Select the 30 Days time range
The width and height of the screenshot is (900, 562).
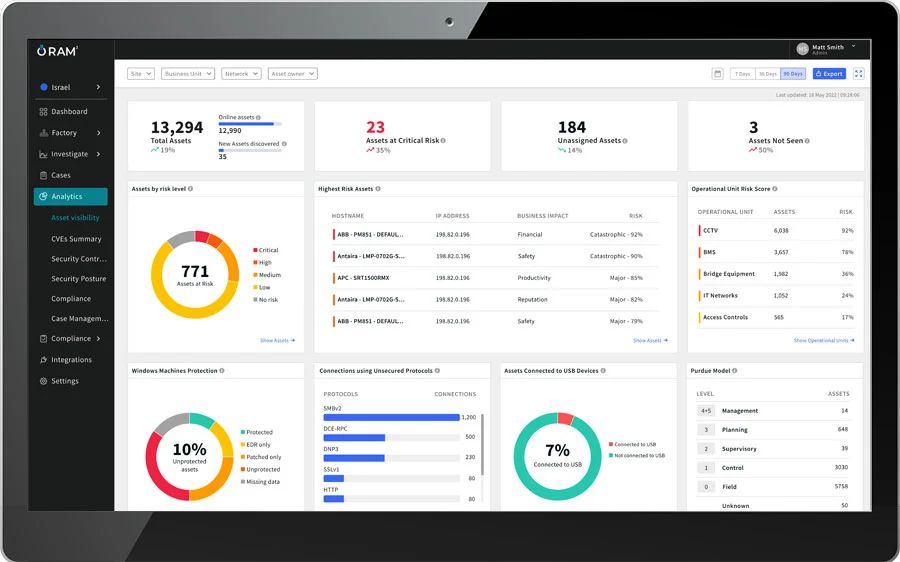[767, 73]
